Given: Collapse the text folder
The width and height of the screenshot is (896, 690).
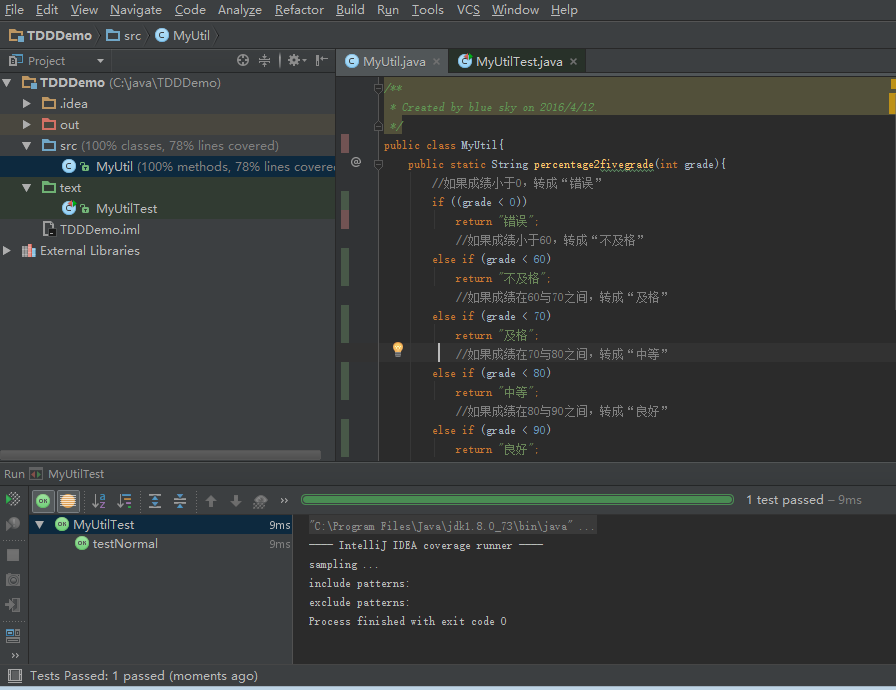Looking at the screenshot, I should pos(26,187).
